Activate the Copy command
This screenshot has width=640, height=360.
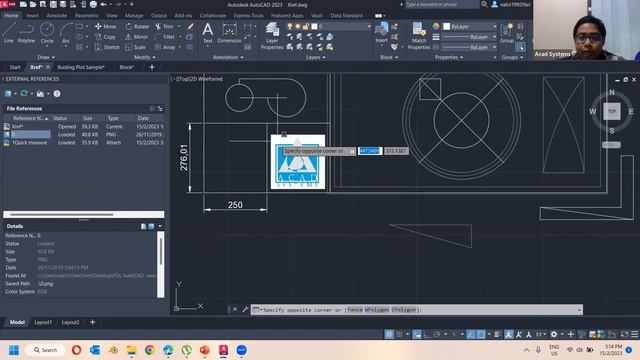[105, 37]
